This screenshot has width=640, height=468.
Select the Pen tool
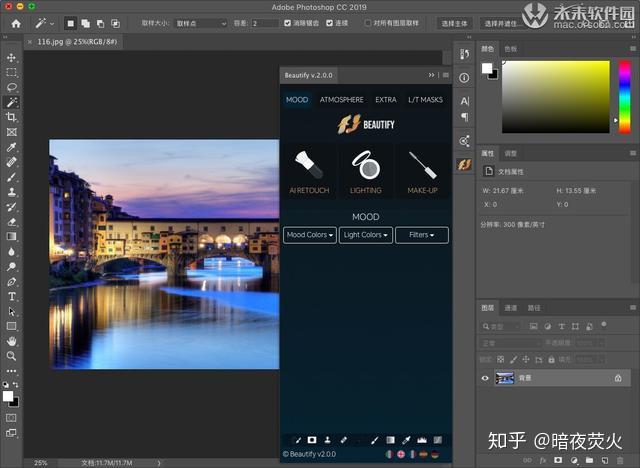point(11,282)
